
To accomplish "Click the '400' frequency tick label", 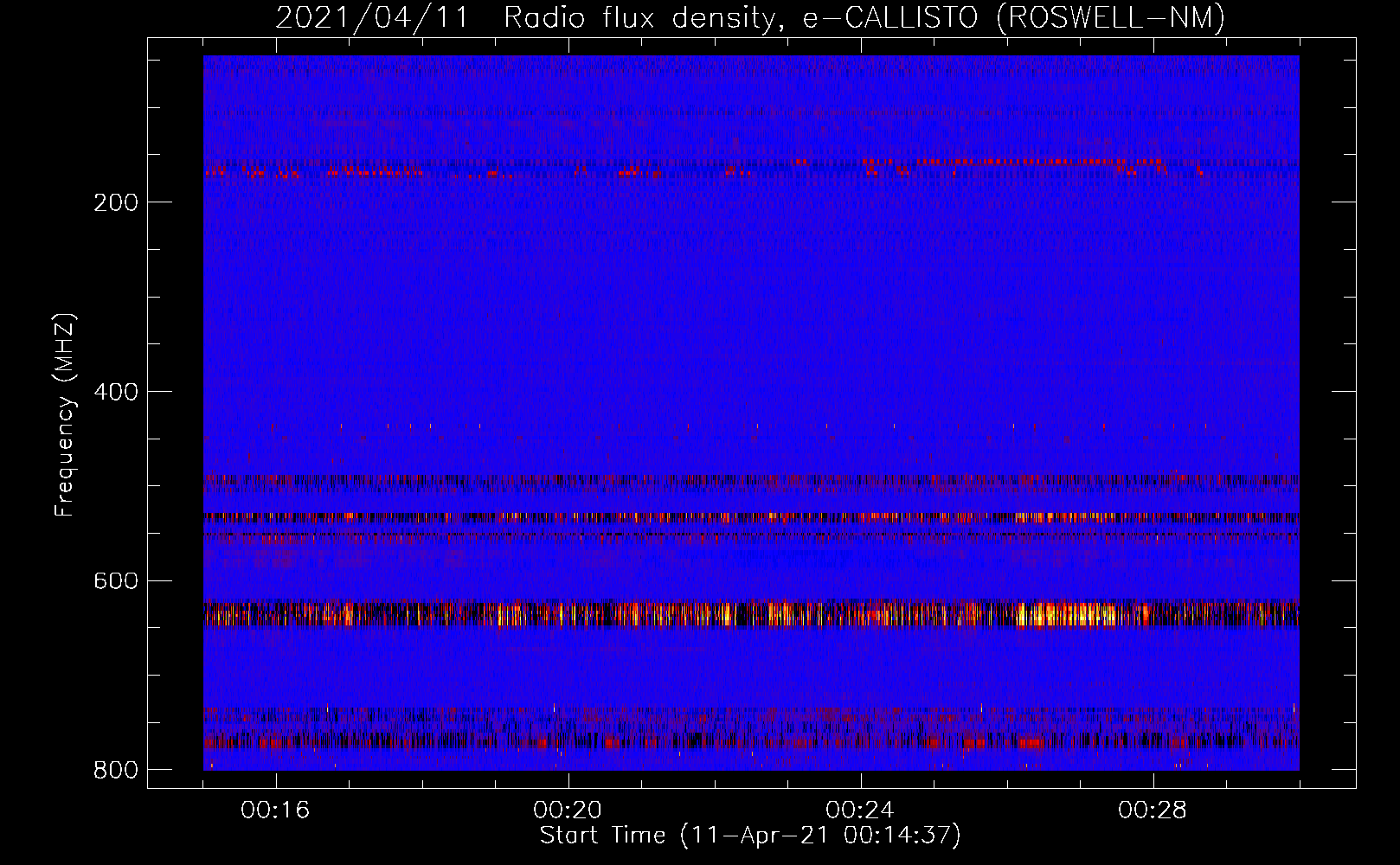I will [x=116, y=393].
